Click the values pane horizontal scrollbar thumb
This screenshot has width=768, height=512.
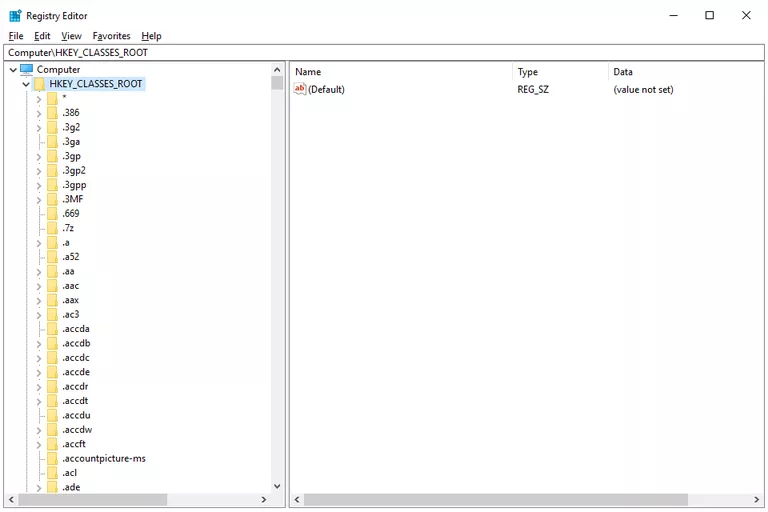click(496, 500)
